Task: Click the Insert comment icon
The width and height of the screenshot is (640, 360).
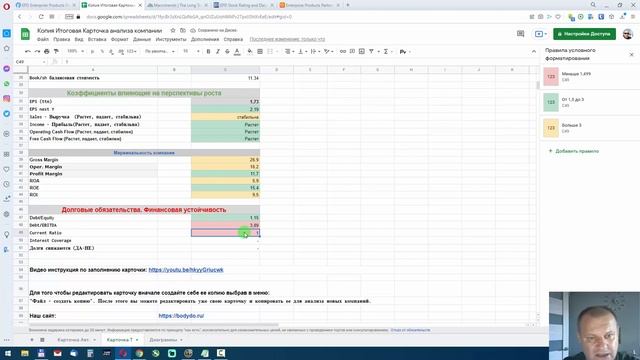Action: [352, 51]
